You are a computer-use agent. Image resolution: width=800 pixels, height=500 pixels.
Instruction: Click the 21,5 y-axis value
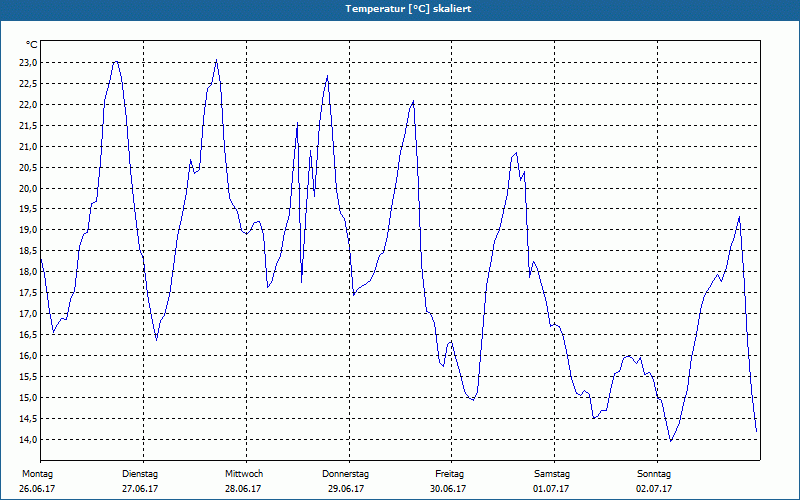[x=28, y=126]
